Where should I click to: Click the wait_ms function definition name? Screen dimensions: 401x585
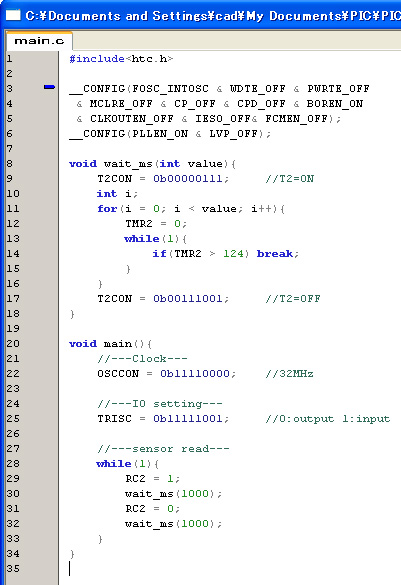click(x=128, y=164)
